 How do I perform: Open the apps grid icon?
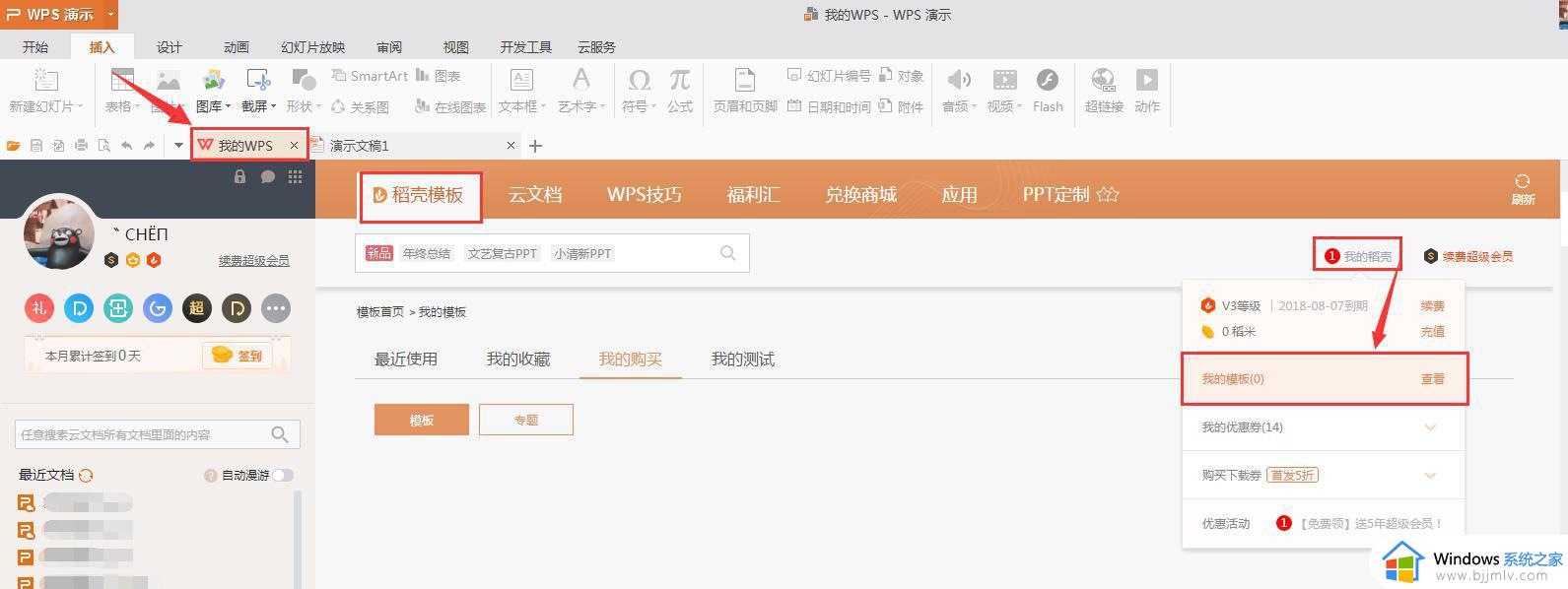(x=295, y=176)
